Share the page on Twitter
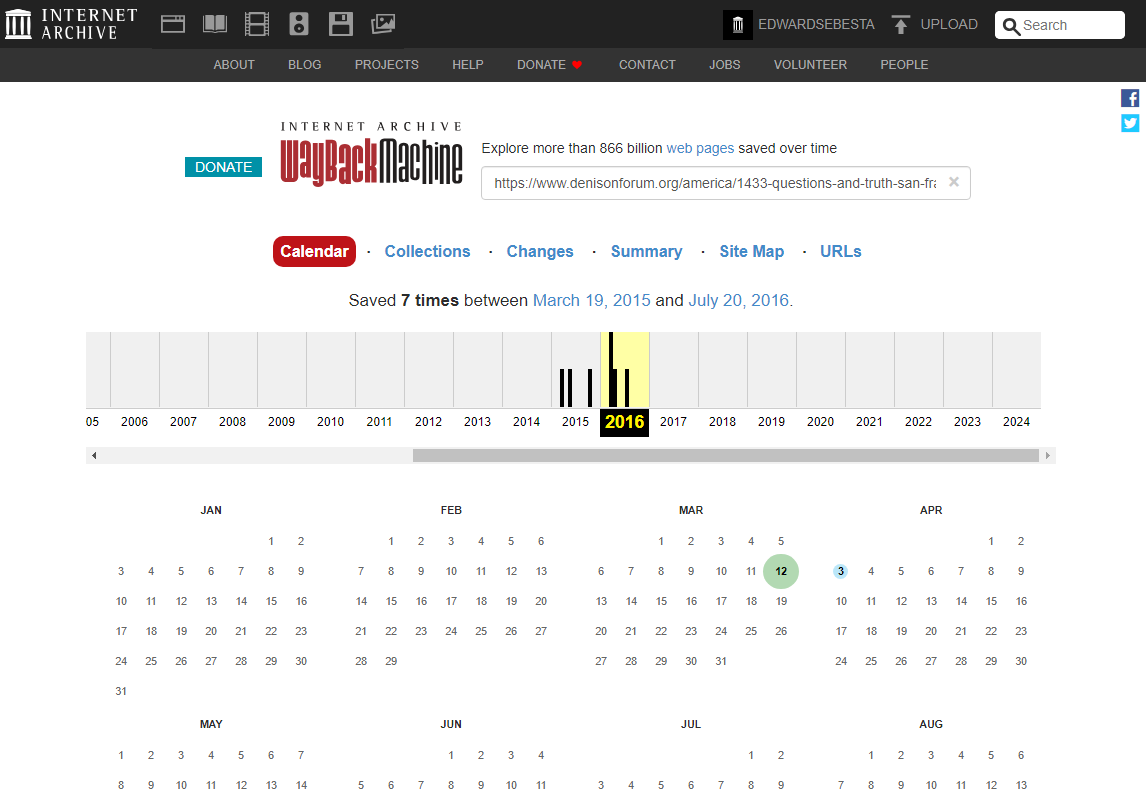 point(1130,123)
